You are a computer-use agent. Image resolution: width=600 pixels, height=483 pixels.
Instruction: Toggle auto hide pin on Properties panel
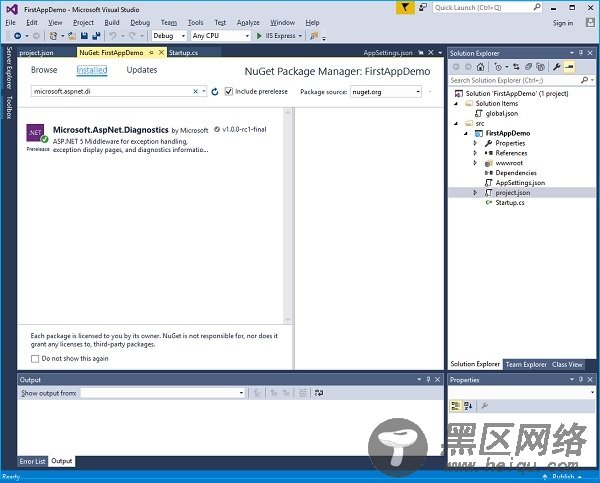click(581, 379)
